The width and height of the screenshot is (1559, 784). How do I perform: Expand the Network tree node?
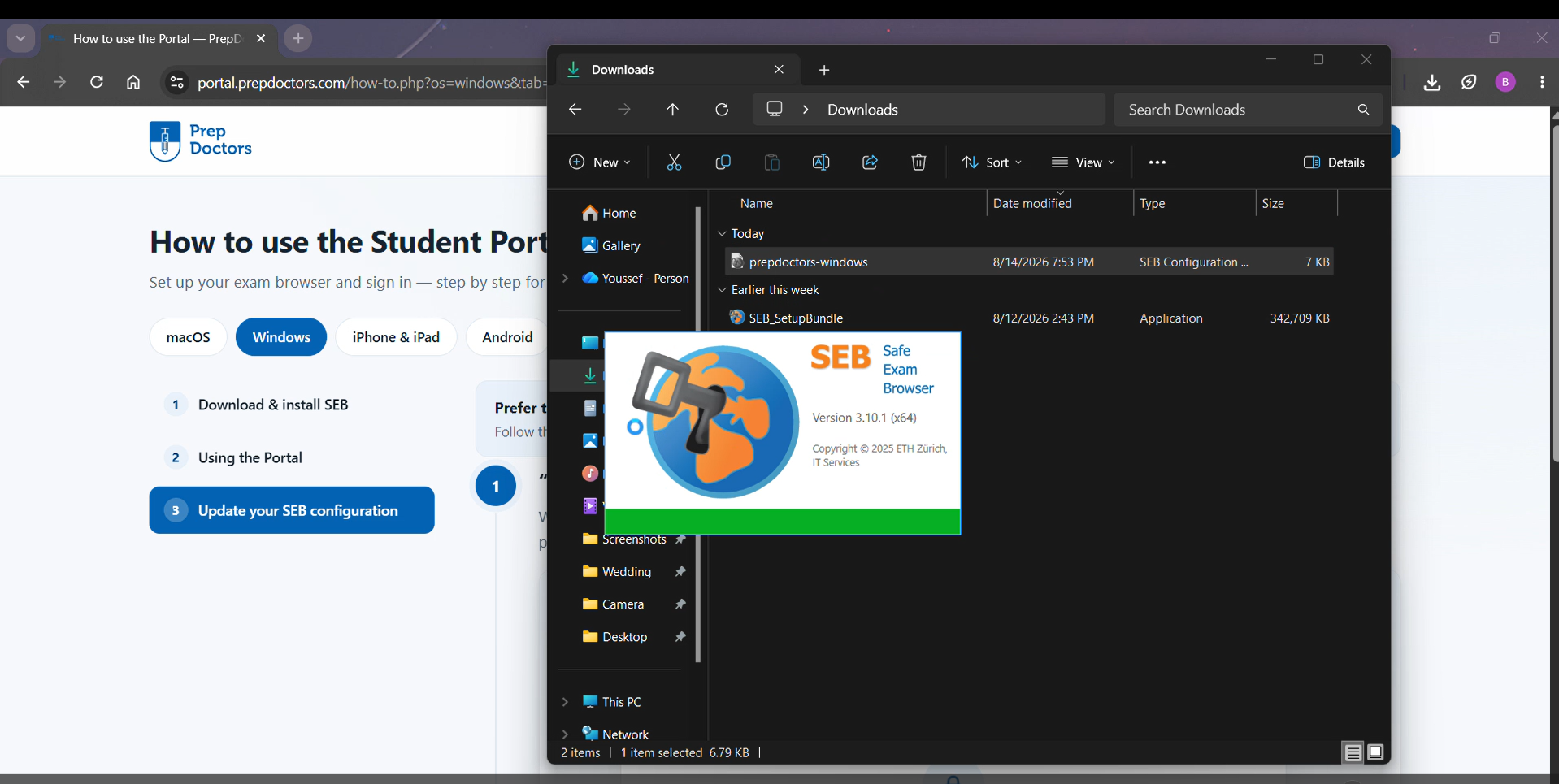pyautogui.click(x=565, y=734)
